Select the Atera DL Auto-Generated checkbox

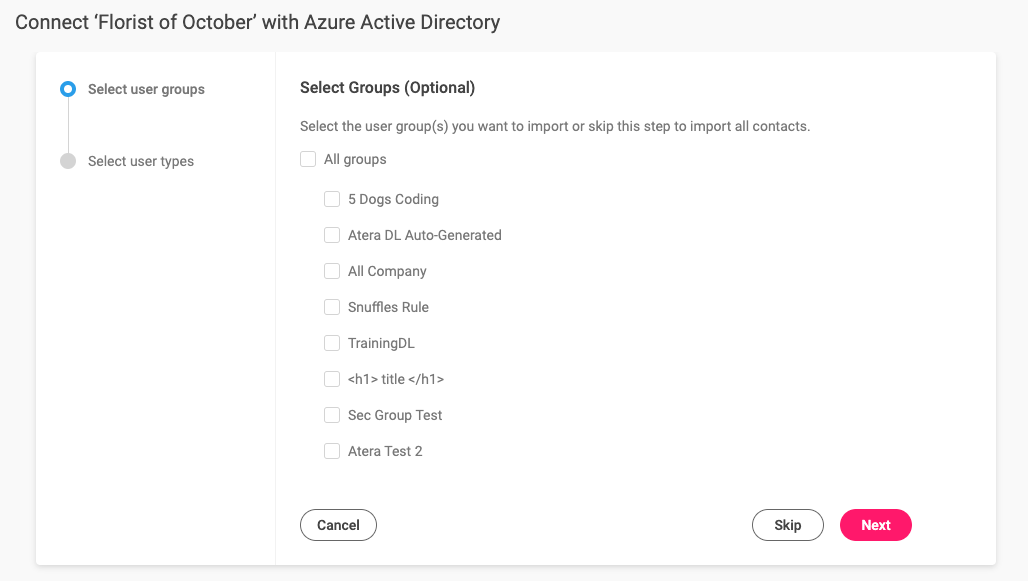(x=332, y=235)
